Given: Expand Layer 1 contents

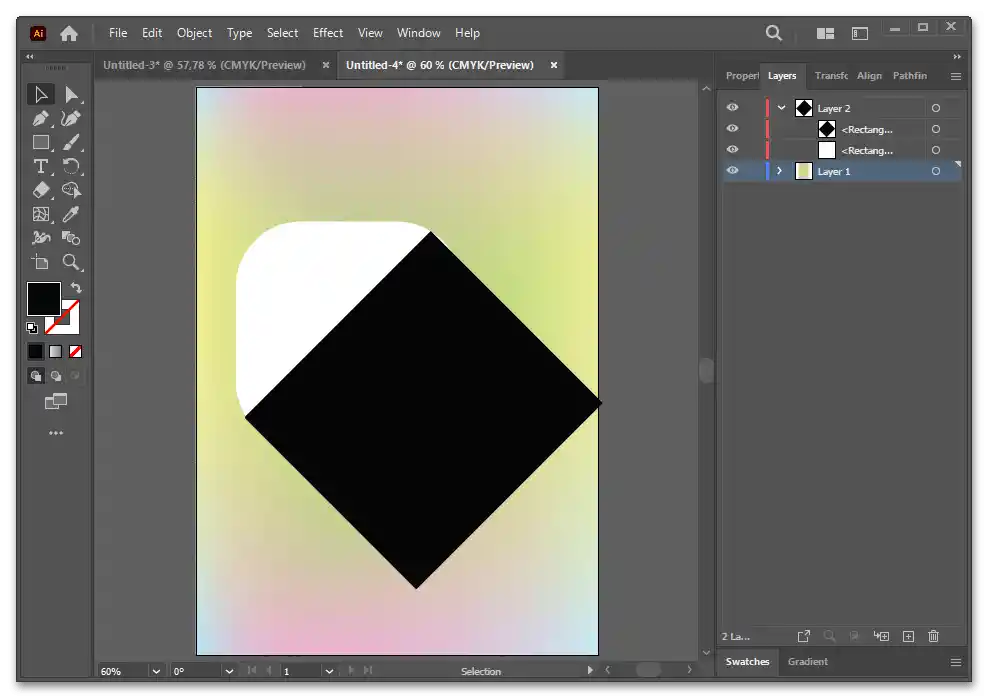Looking at the screenshot, I should (780, 171).
